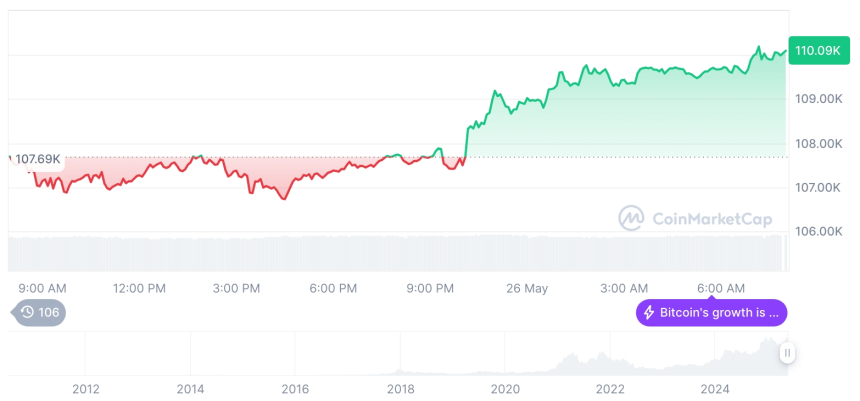This screenshot has height=401, width=860.
Task: Click the 106 event count badge
Action: tap(48, 313)
